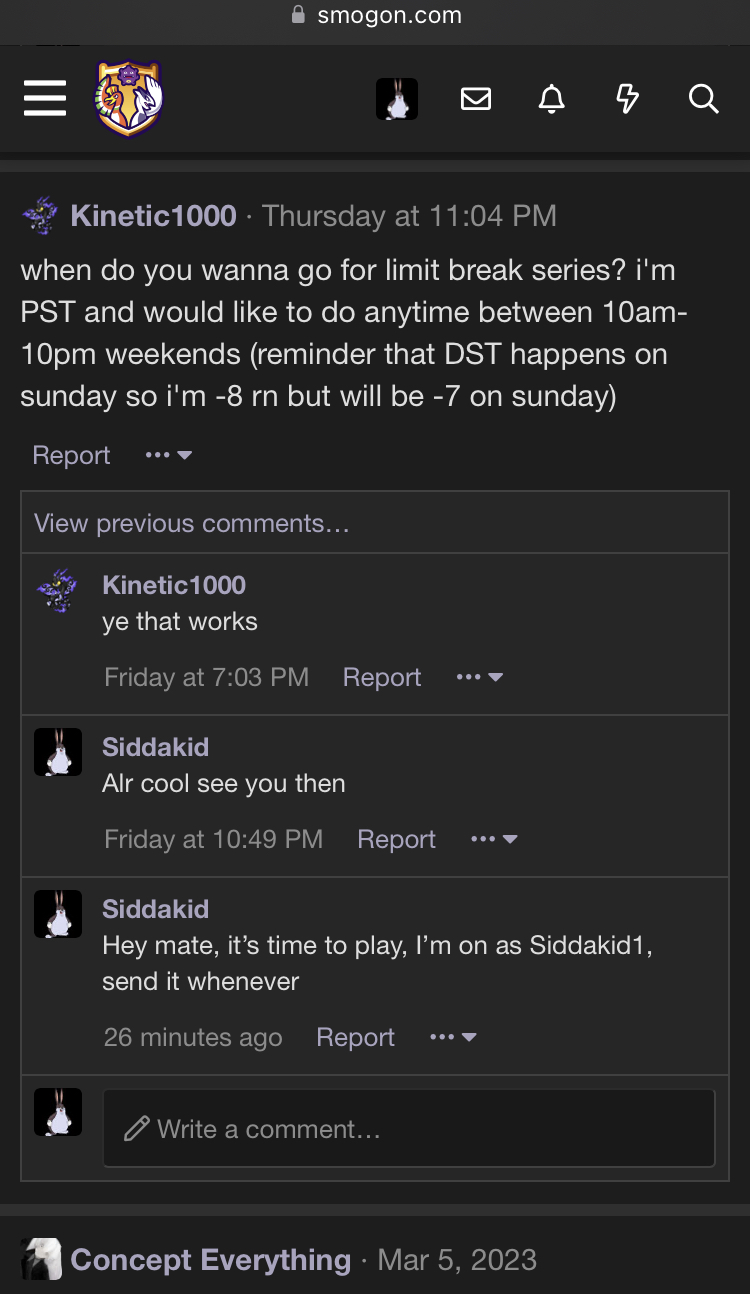Expand the more options dropdown under the main post
This screenshot has width=750, height=1294.
pos(168,455)
